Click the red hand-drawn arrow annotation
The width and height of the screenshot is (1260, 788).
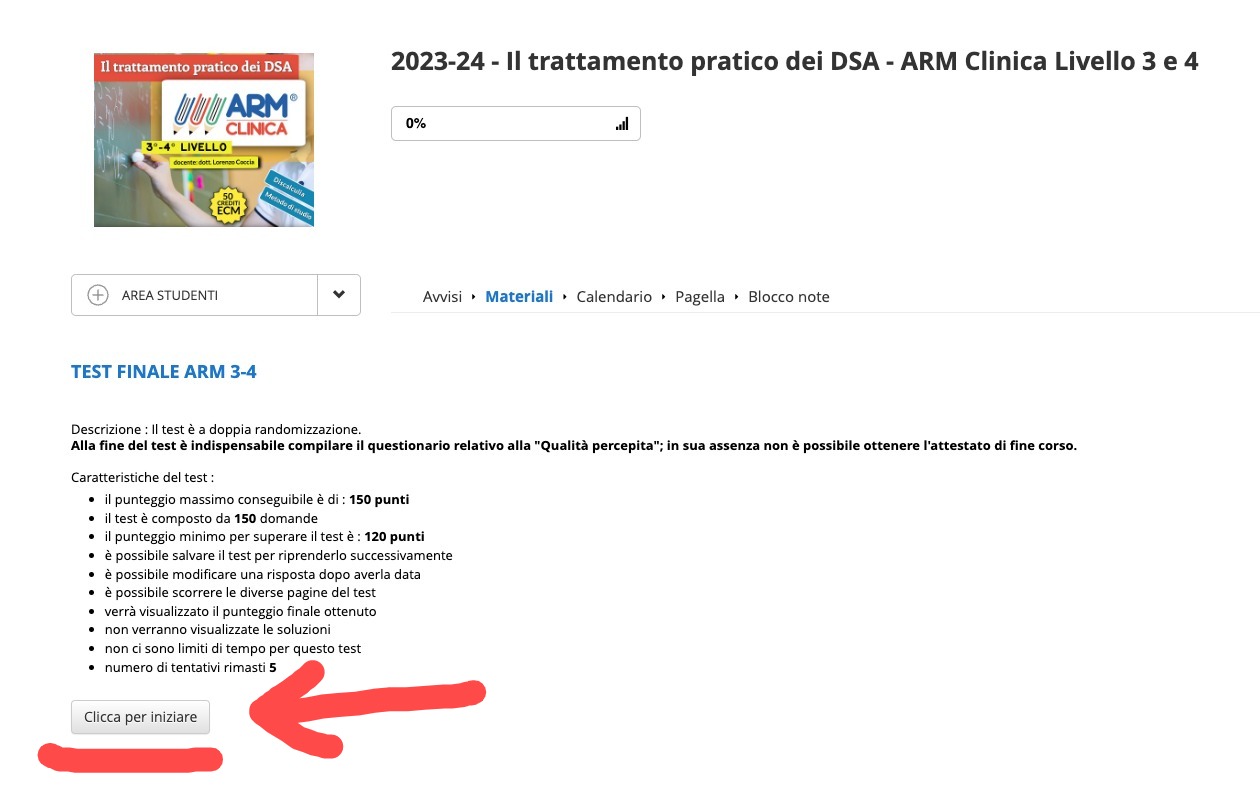(x=367, y=714)
